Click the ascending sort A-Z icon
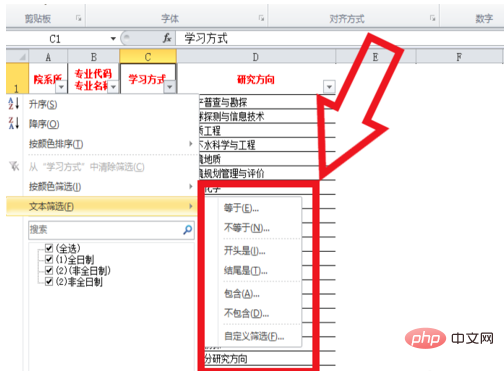This screenshot has height=371, width=504. 13,104
